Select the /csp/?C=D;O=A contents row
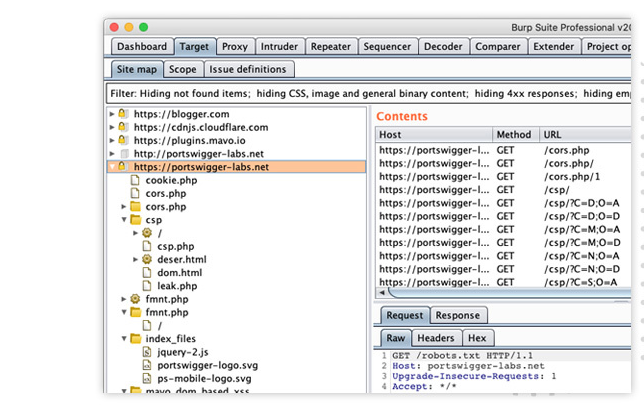The image size is (644, 415). [x=504, y=203]
